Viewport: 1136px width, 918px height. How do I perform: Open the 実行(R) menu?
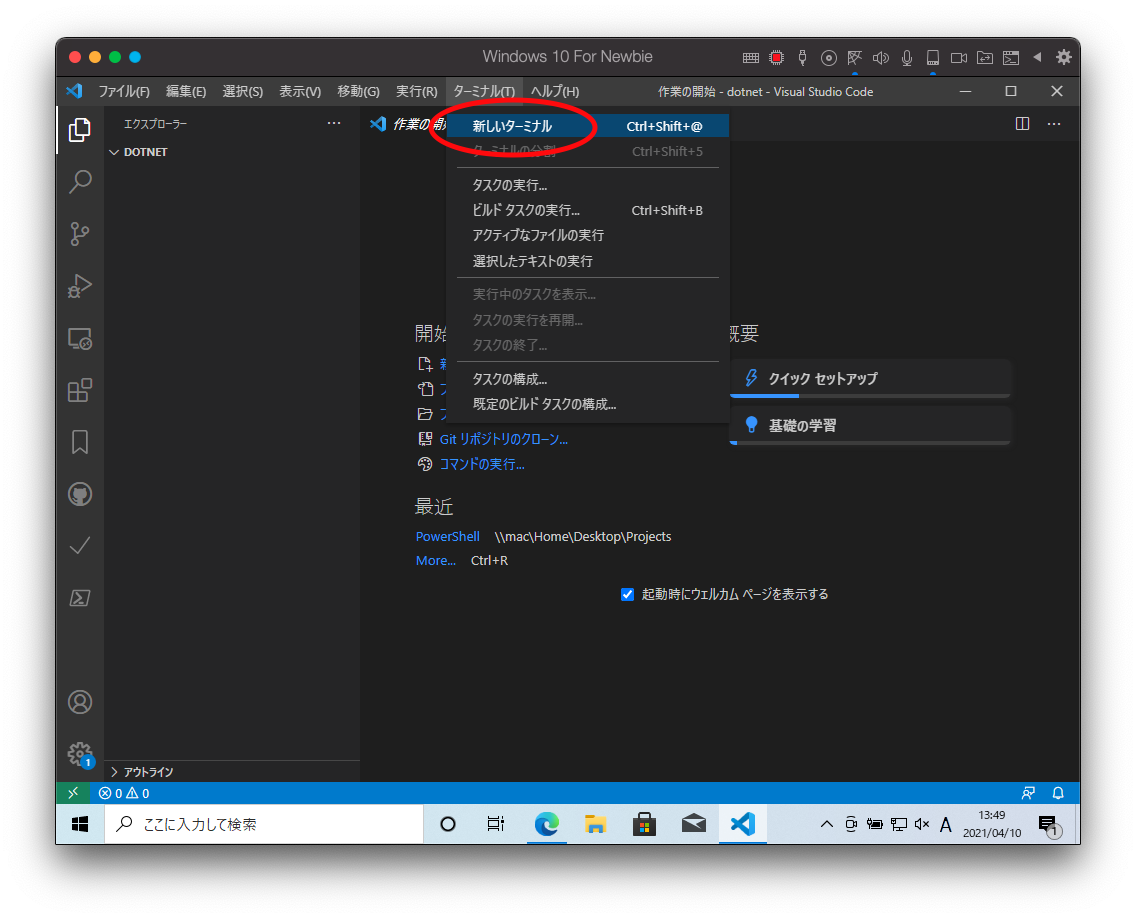[417, 91]
